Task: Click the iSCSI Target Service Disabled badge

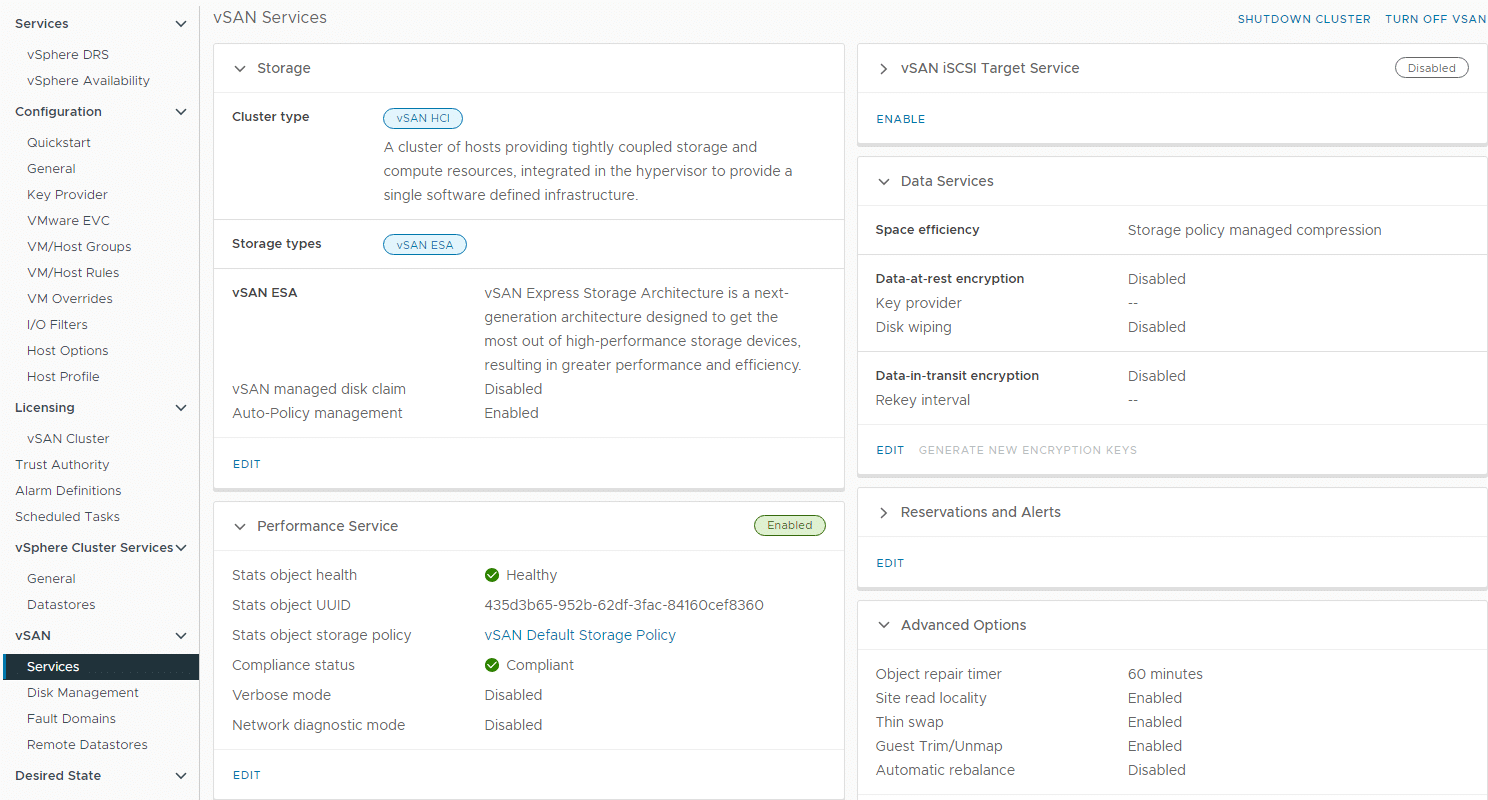Action: click(1432, 68)
